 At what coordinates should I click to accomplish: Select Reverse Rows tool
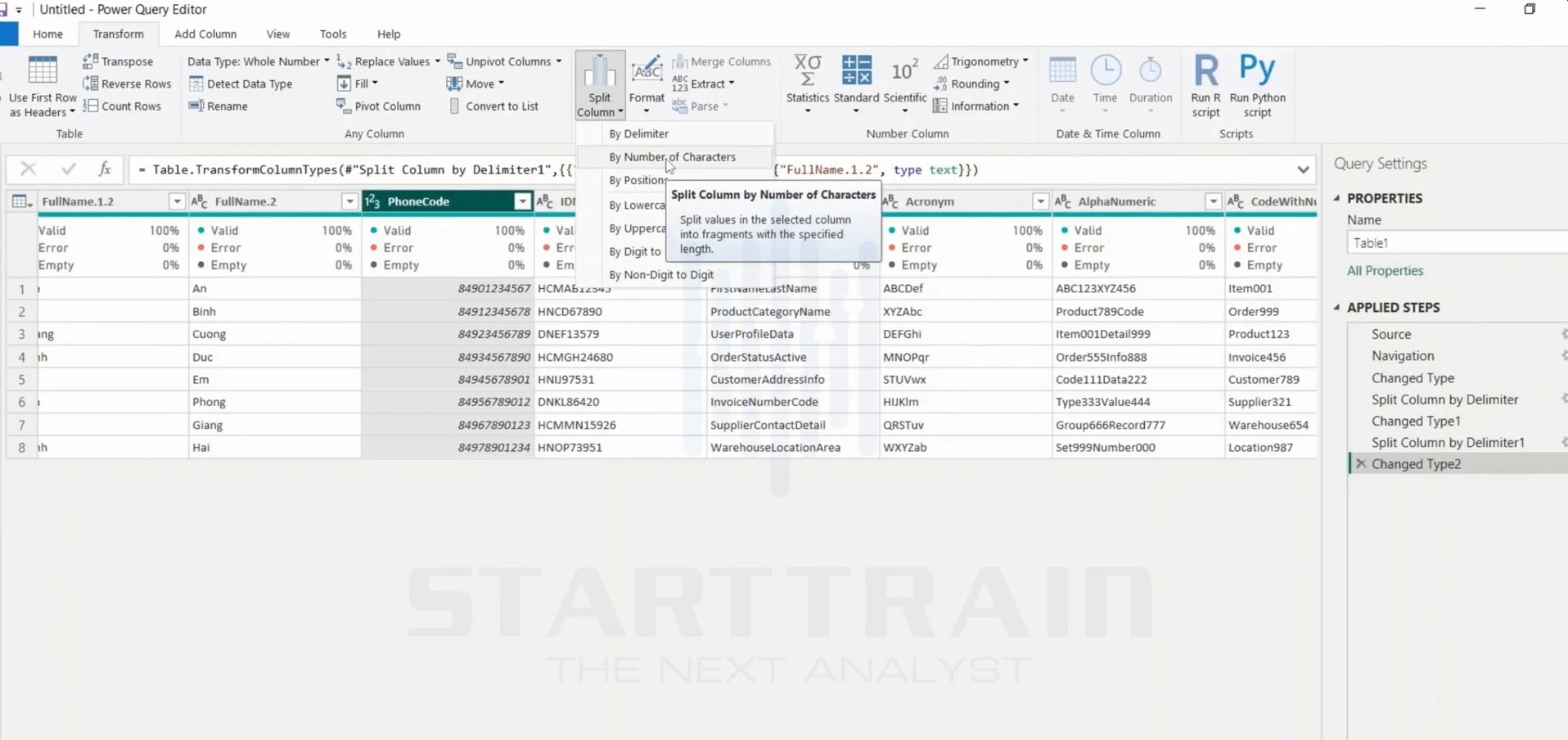pos(127,83)
